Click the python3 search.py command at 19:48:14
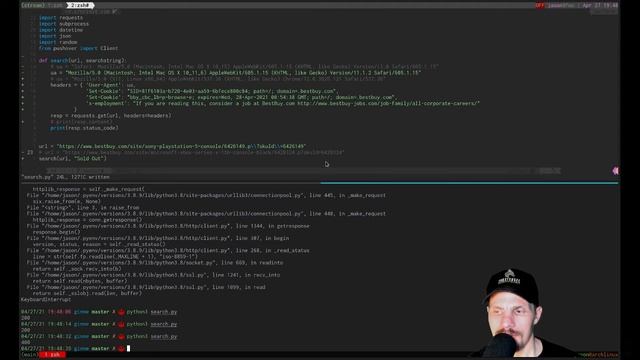The image size is (640, 360). [152, 324]
